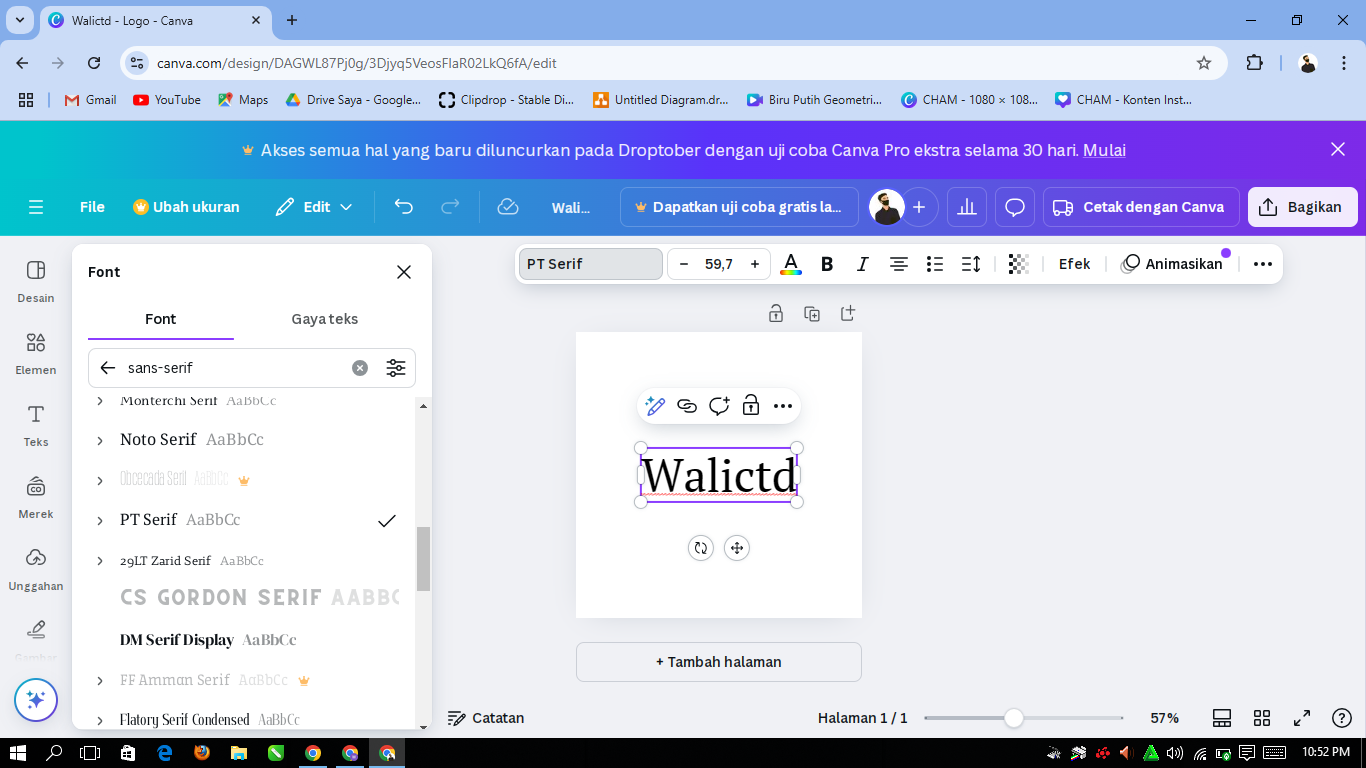
Task: Open Animasikan animation options
Action: pyautogui.click(x=1173, y=264)
